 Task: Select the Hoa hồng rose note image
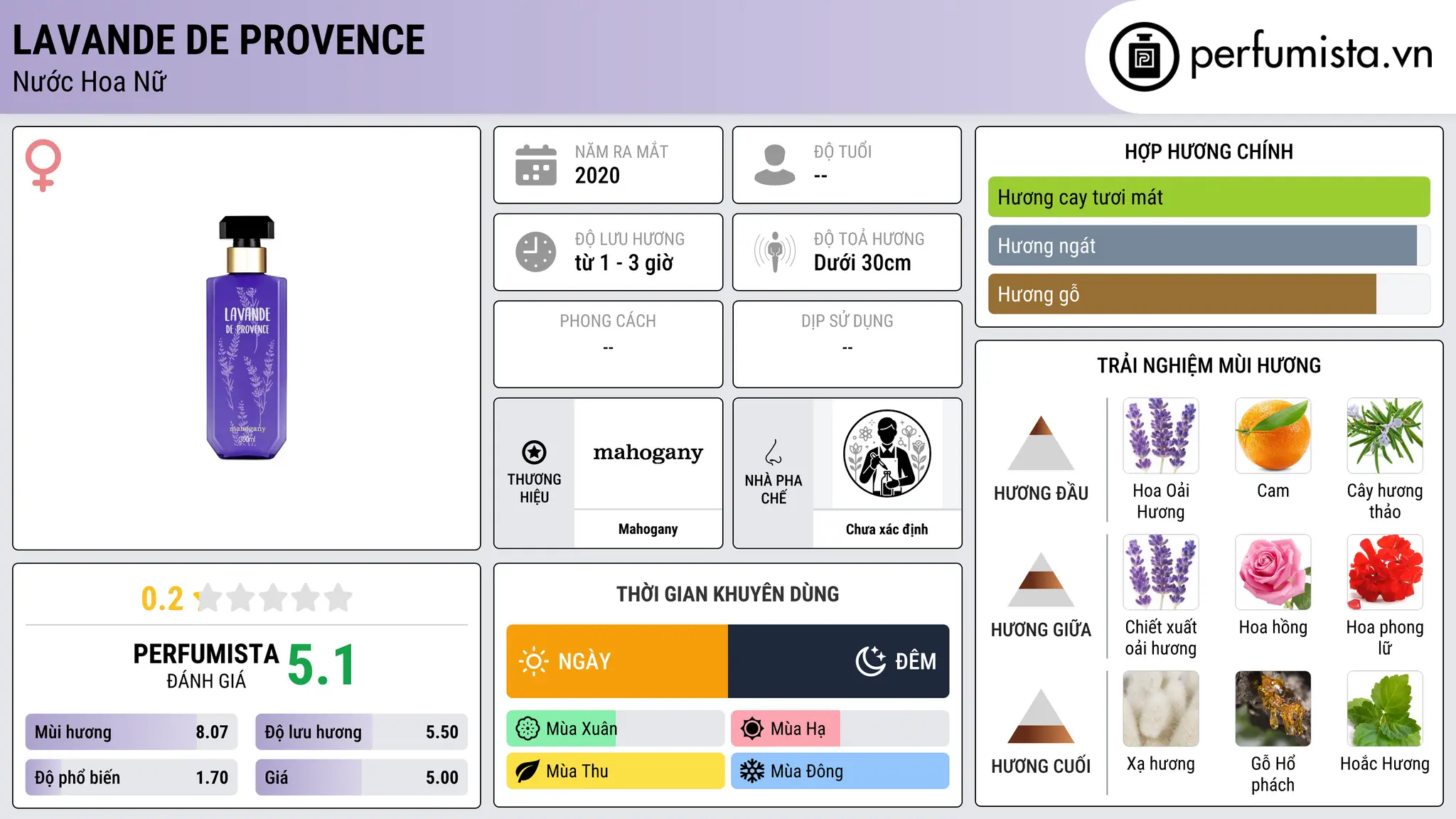(1273, 572)
